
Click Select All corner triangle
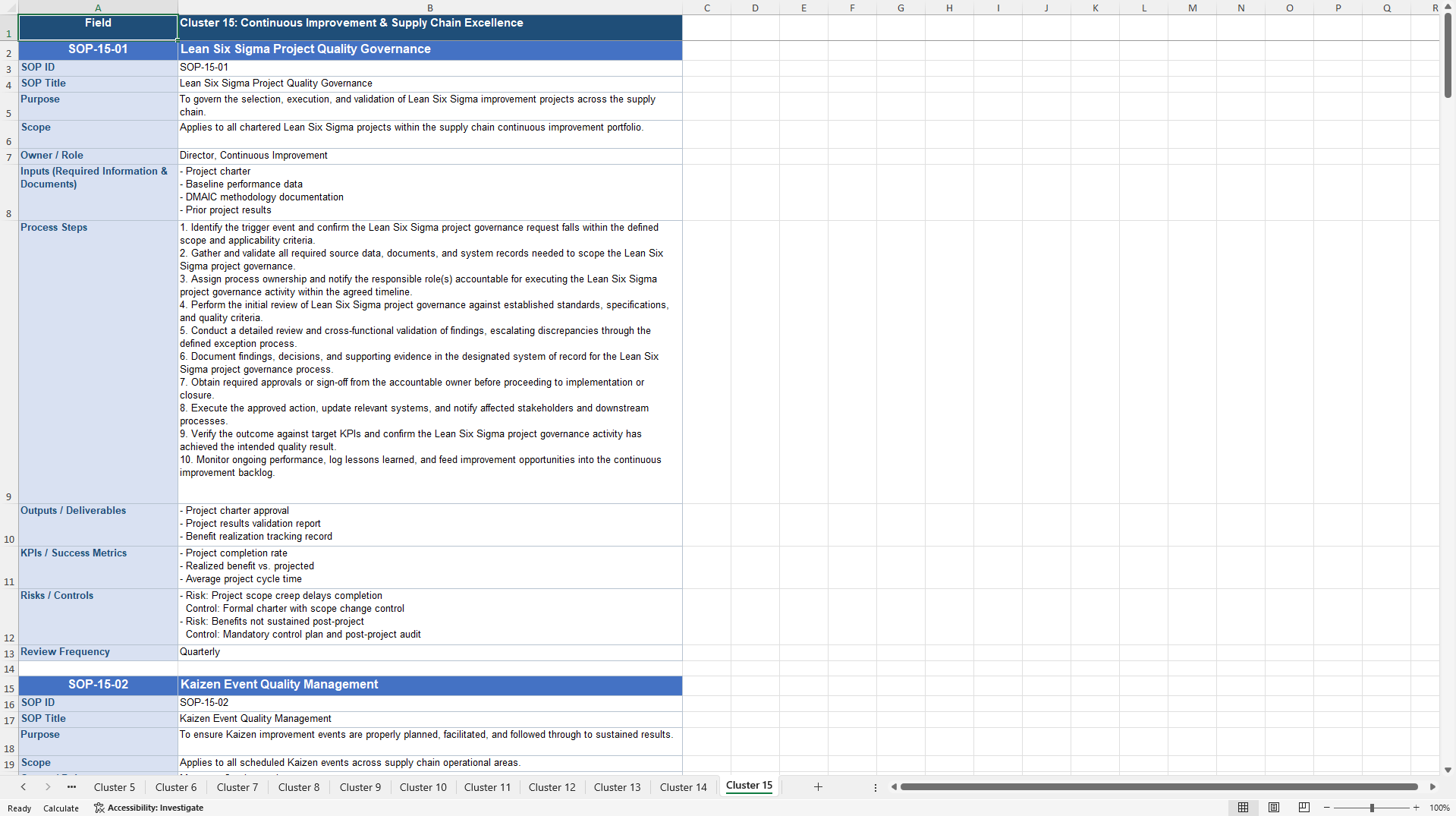(9, 8)
